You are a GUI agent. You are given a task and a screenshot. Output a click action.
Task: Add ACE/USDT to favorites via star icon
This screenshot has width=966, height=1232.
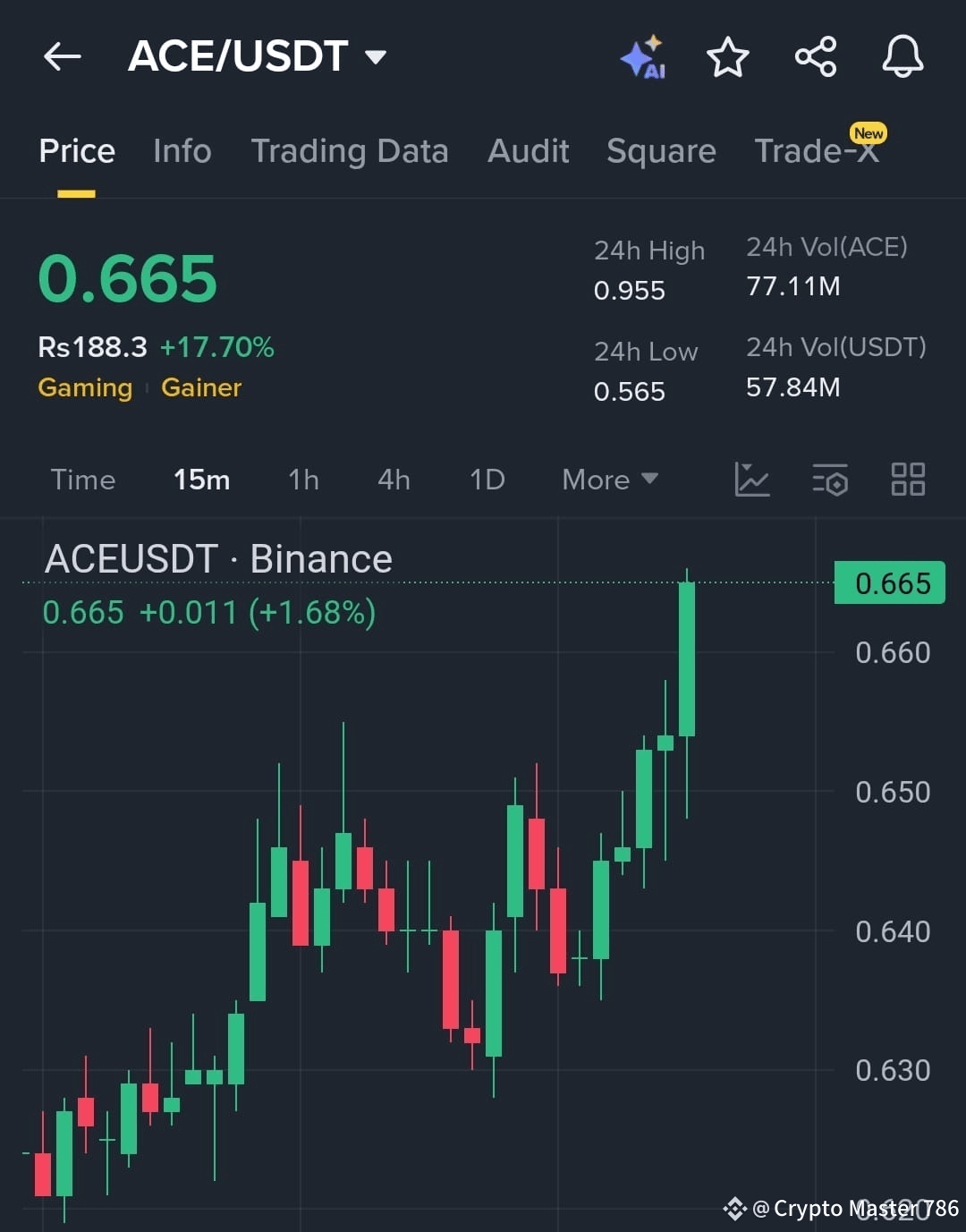tap(727, 55)
